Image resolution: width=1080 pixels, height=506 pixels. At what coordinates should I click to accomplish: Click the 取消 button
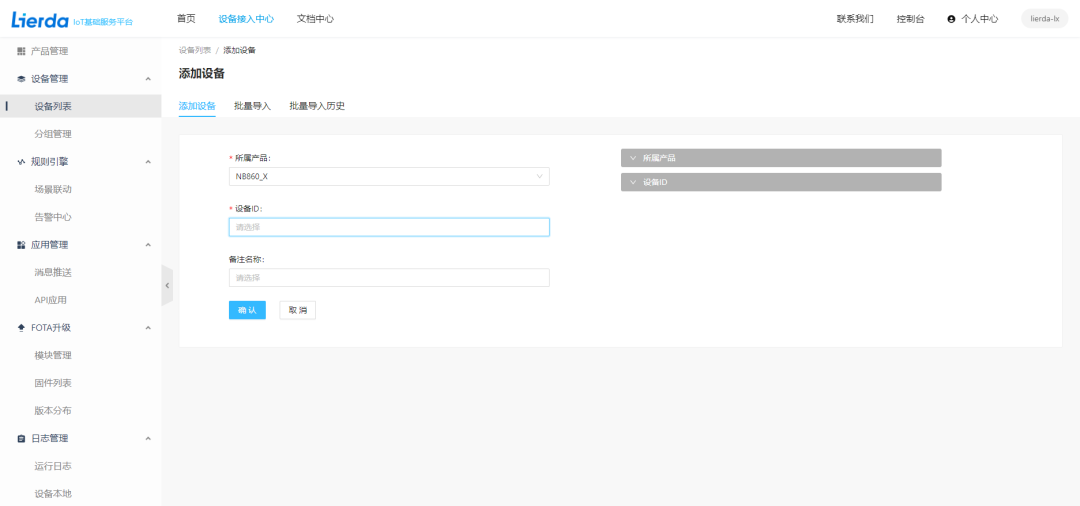(x=298, y=310)
